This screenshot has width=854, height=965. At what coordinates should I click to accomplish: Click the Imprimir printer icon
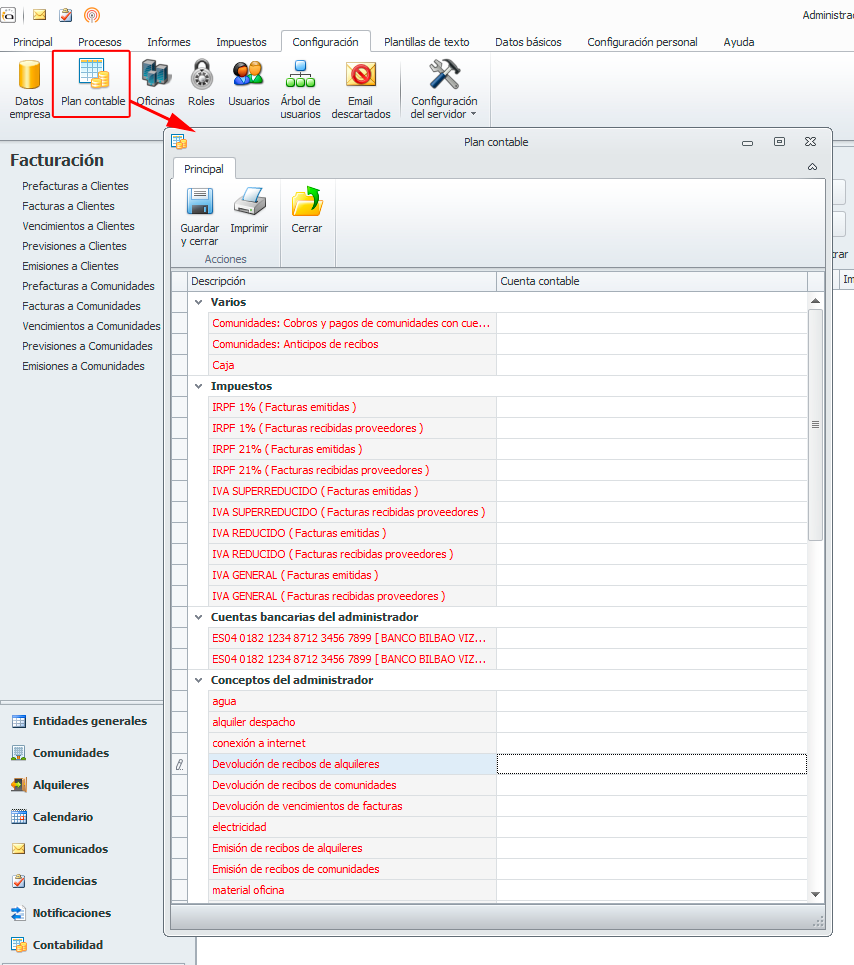pyautogui.click(x=249, y=204)
